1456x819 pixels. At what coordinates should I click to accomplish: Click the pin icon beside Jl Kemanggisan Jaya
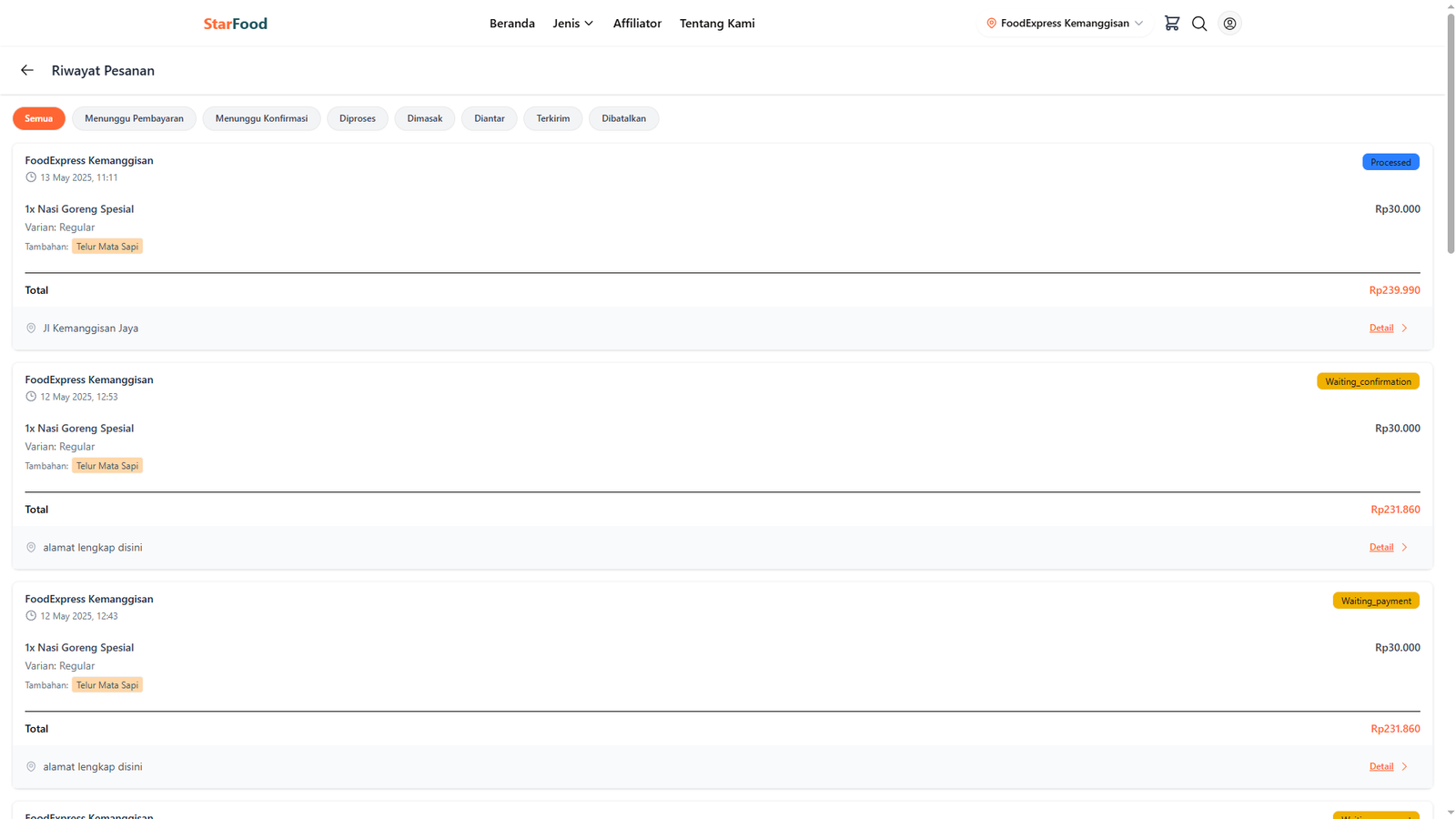pos(31,329)
